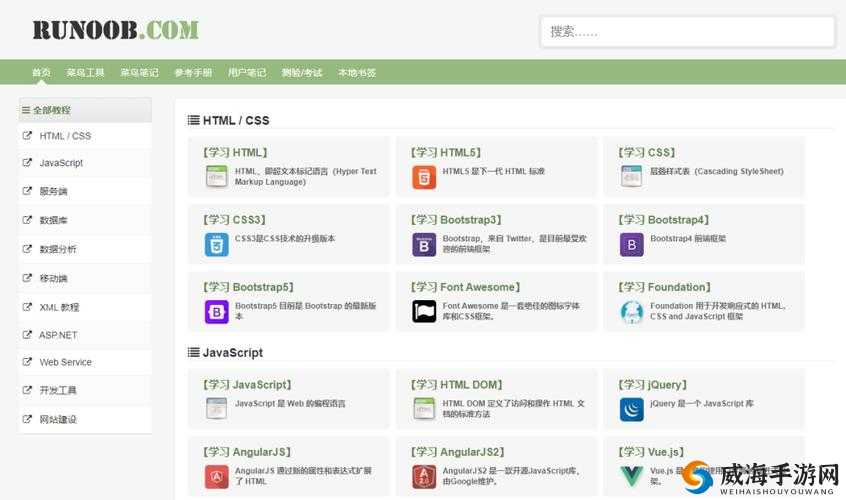Image resolution: width=846 pixels, height=500 pixels.
Task: Open the 【学习 AngularJS2】 title link
Action: [458, 452]
